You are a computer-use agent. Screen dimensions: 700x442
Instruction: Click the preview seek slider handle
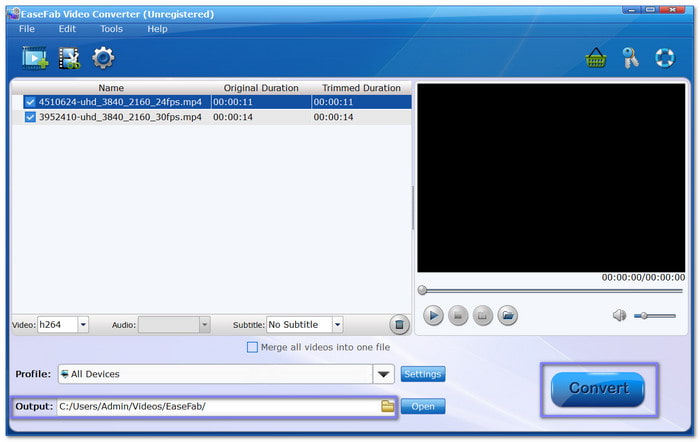point(422,291)
